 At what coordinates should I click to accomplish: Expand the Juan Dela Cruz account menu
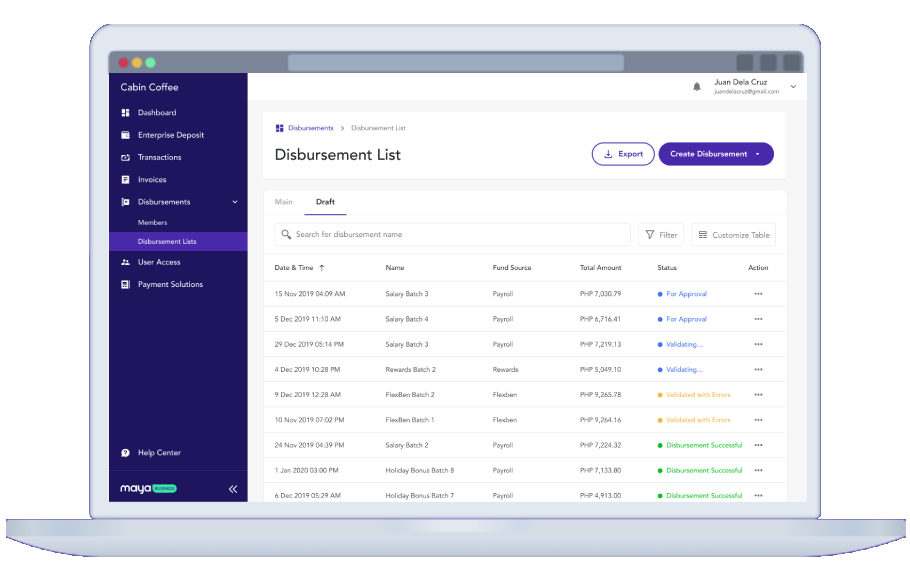pyautogui.click(x=793, y=87)
